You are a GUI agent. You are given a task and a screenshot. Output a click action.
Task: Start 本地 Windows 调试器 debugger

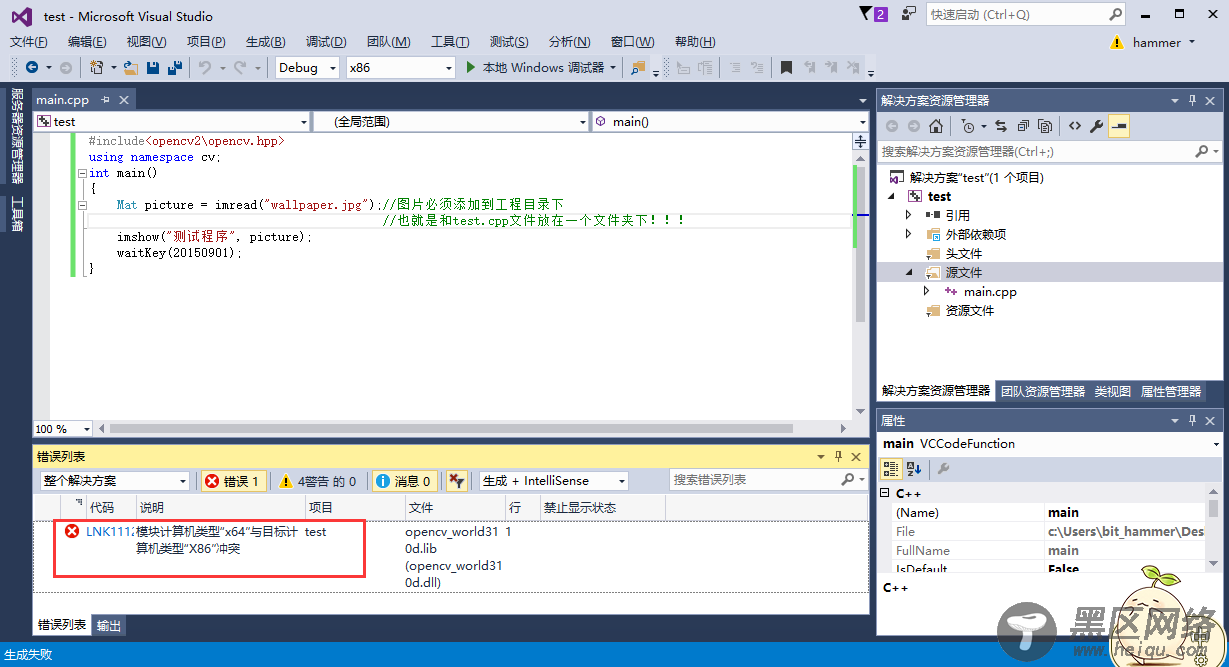pos(542,67)
